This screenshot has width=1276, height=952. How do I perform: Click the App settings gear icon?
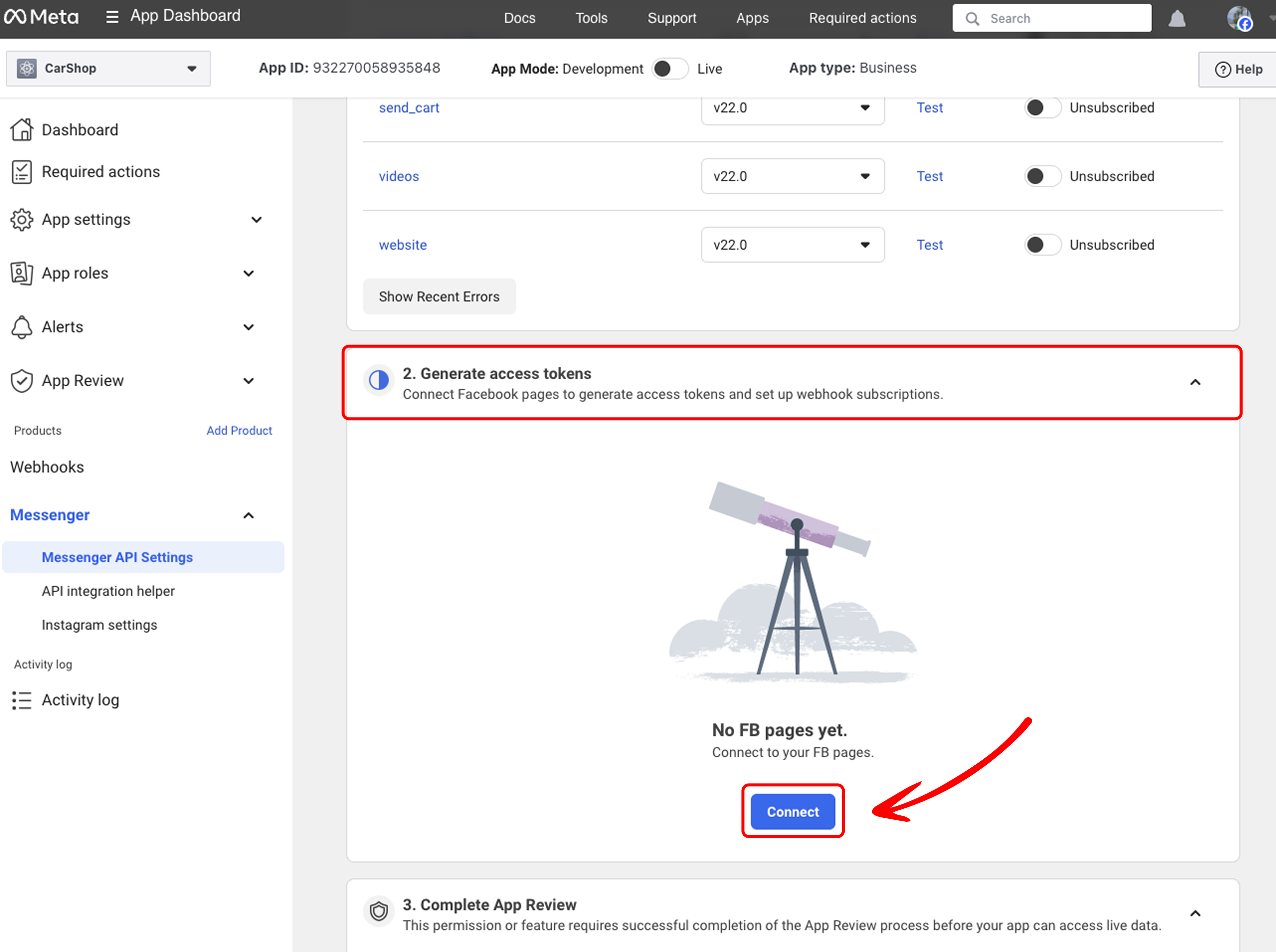click(x=22, y=220)
